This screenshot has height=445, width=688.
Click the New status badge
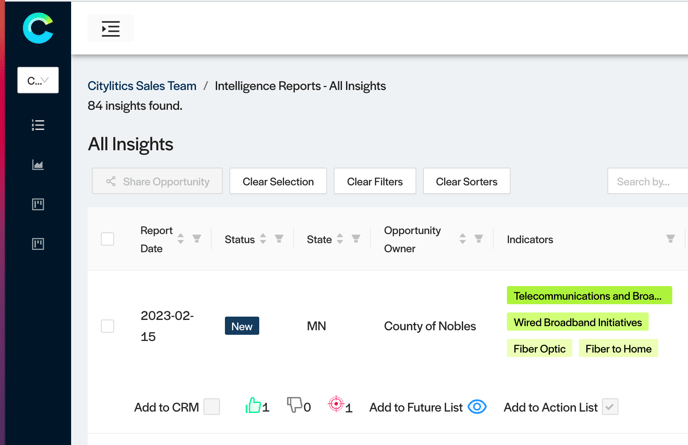click(x=242, y=326)
